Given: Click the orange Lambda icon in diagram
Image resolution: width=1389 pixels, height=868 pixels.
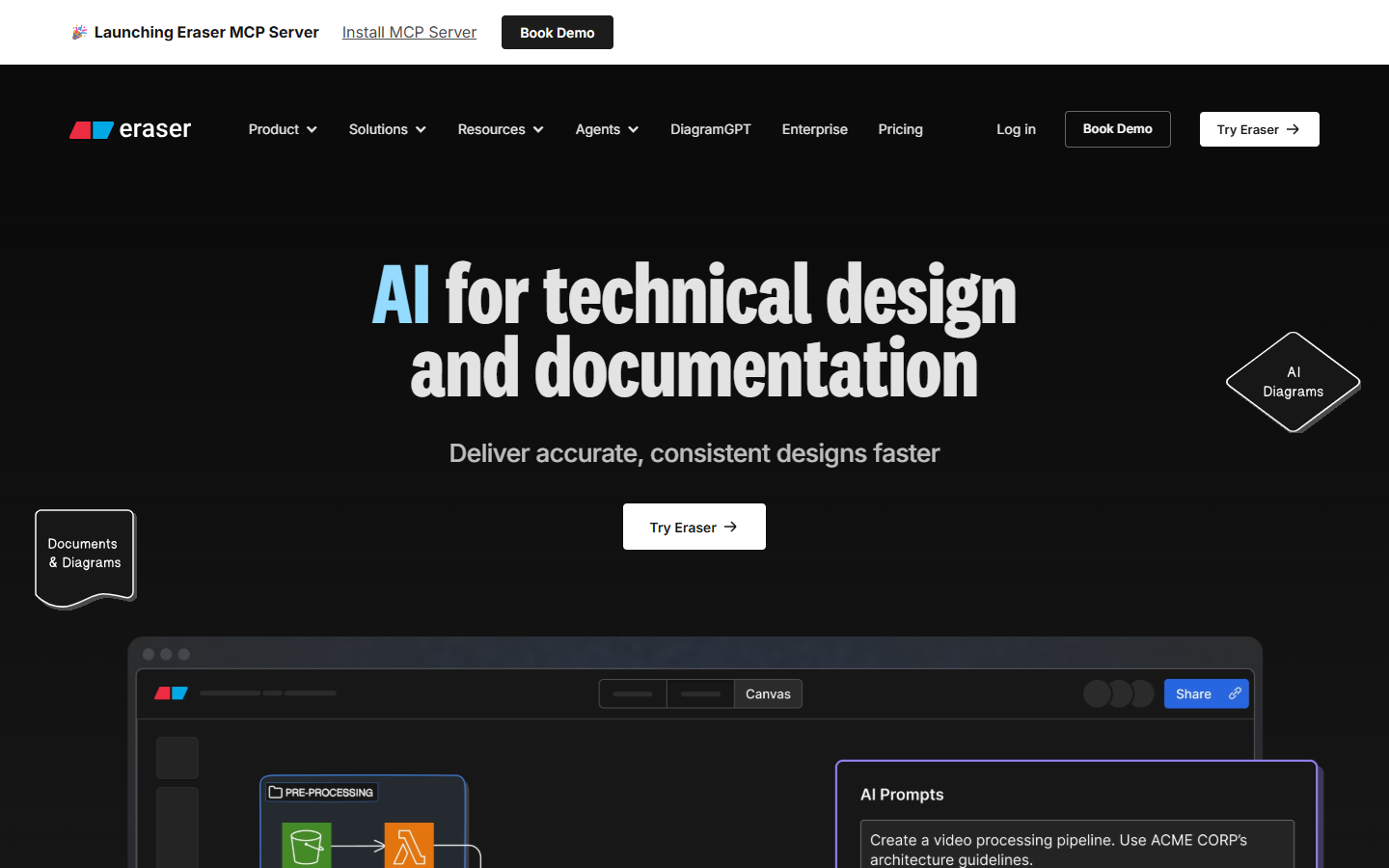Looking at the screenshot, I should point(409,846).
